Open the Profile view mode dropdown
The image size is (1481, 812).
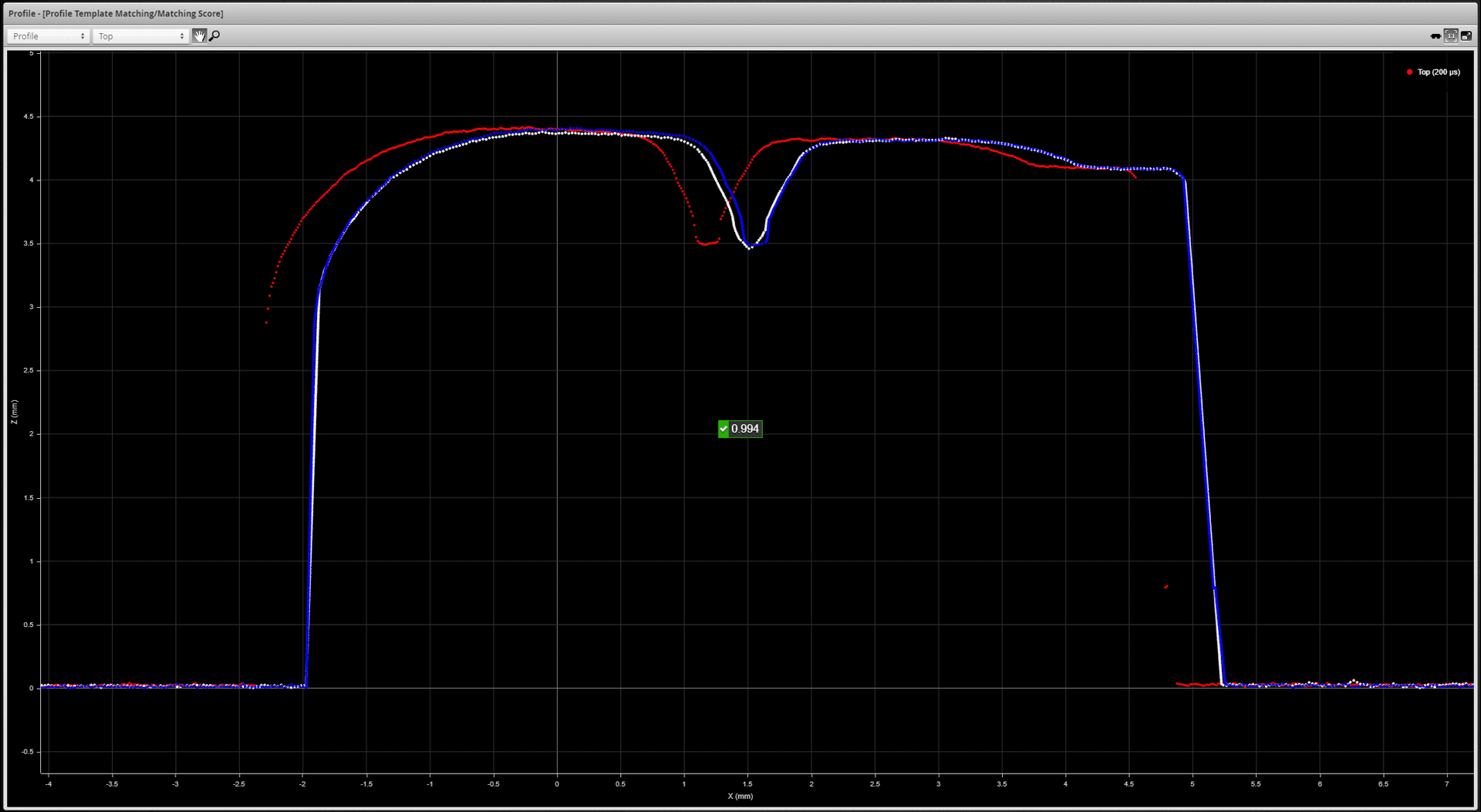(x=49, y=36)
